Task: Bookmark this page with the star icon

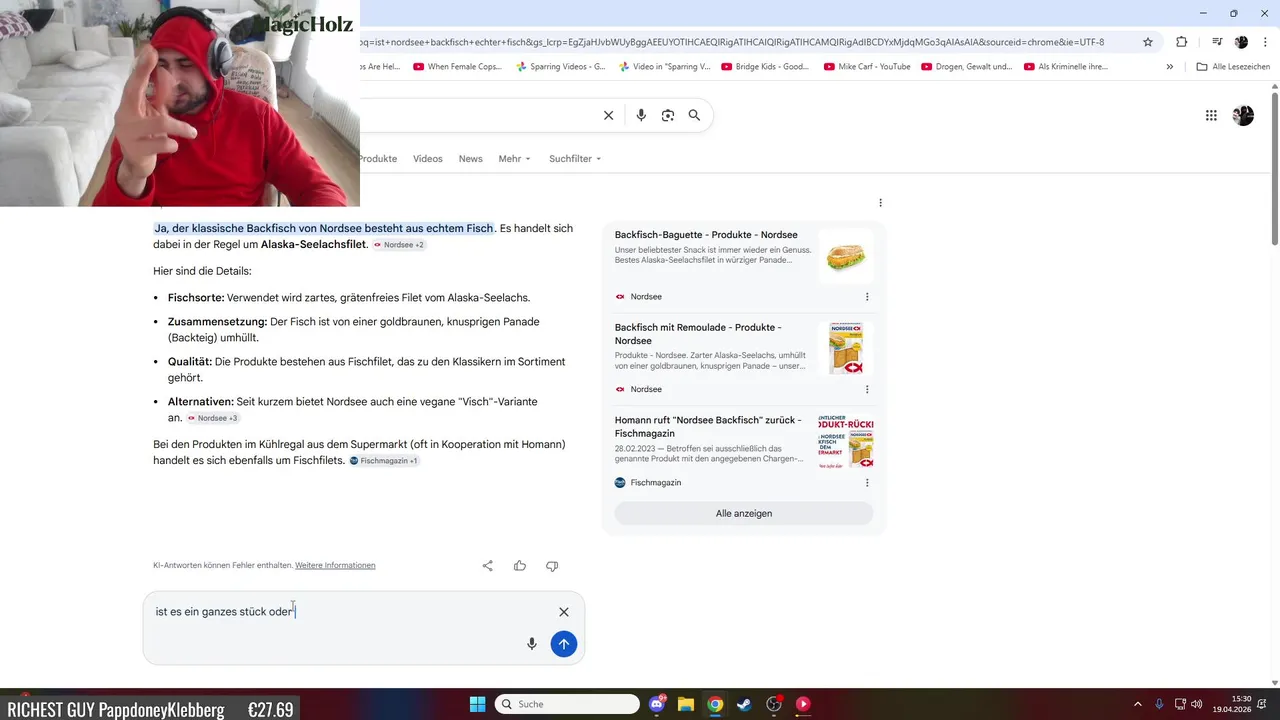Action: coord(1148,42)
